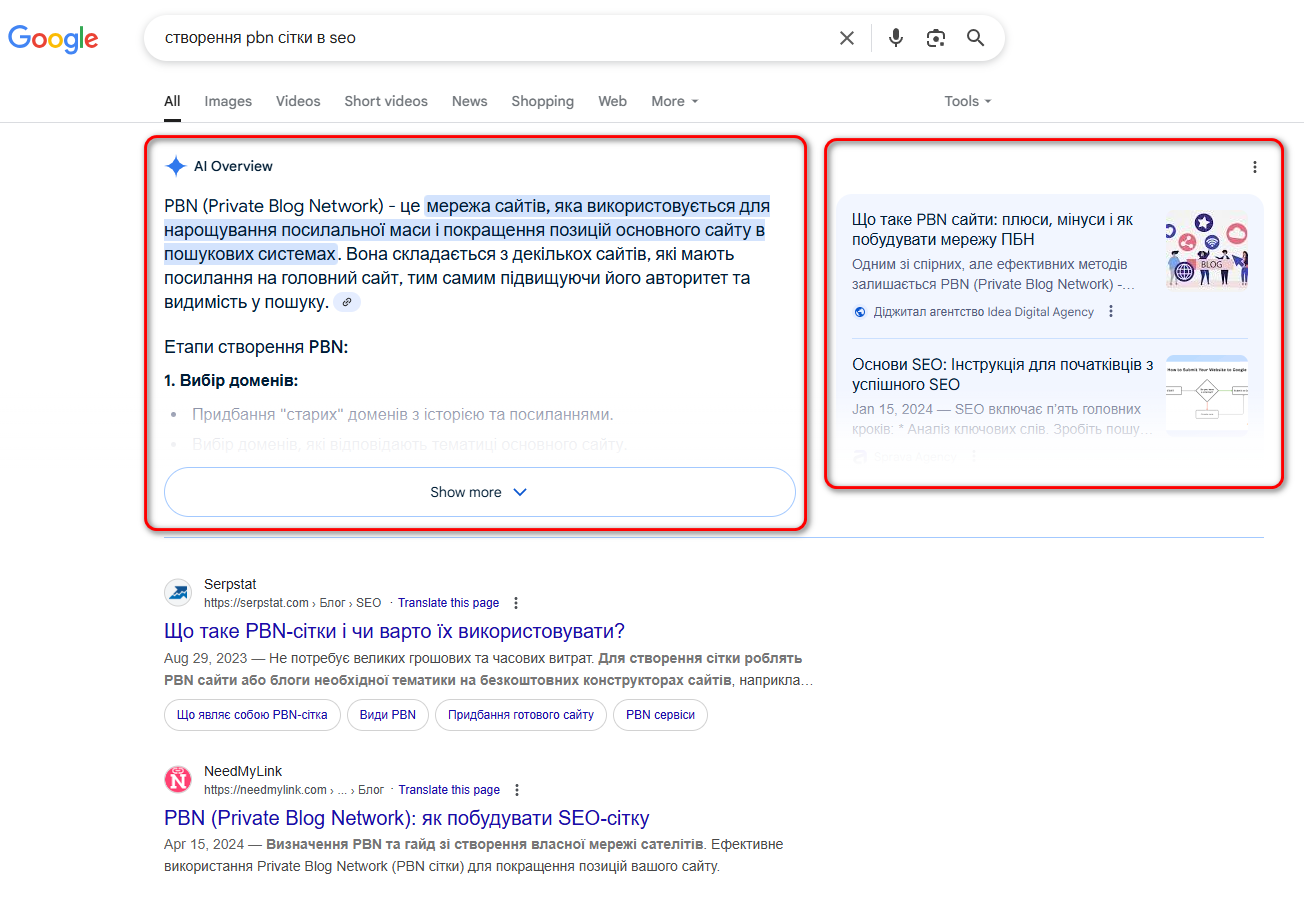Image resolution: width=1304 pixels, height=903 pixels.
Task: Switch to the Web tab
Action: pyautogui.click(x=612, y=101)
